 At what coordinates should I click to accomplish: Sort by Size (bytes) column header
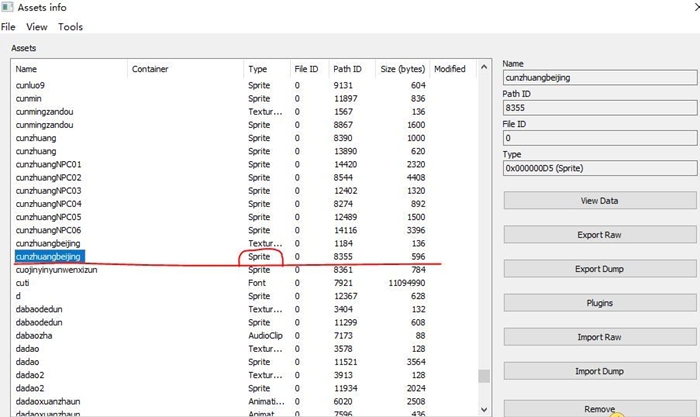click(402, 69)
